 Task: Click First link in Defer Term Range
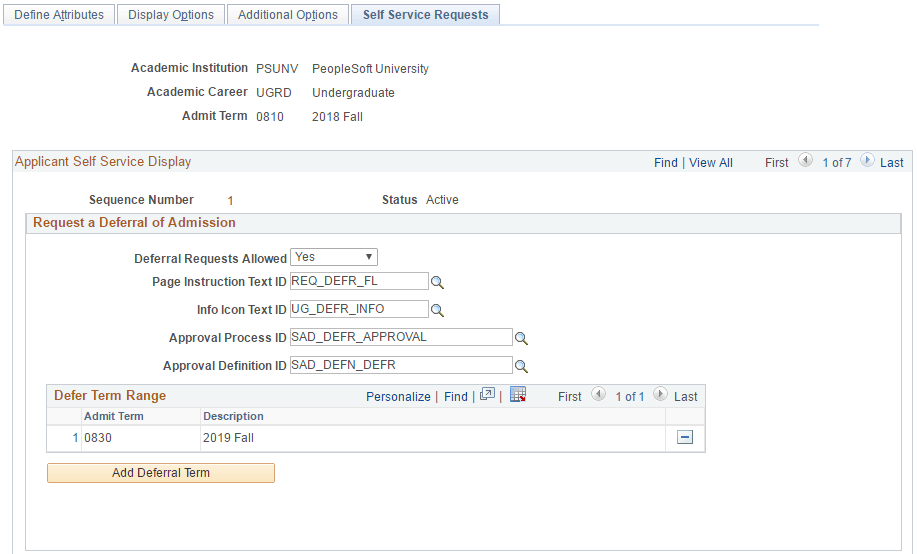point(570,397)
